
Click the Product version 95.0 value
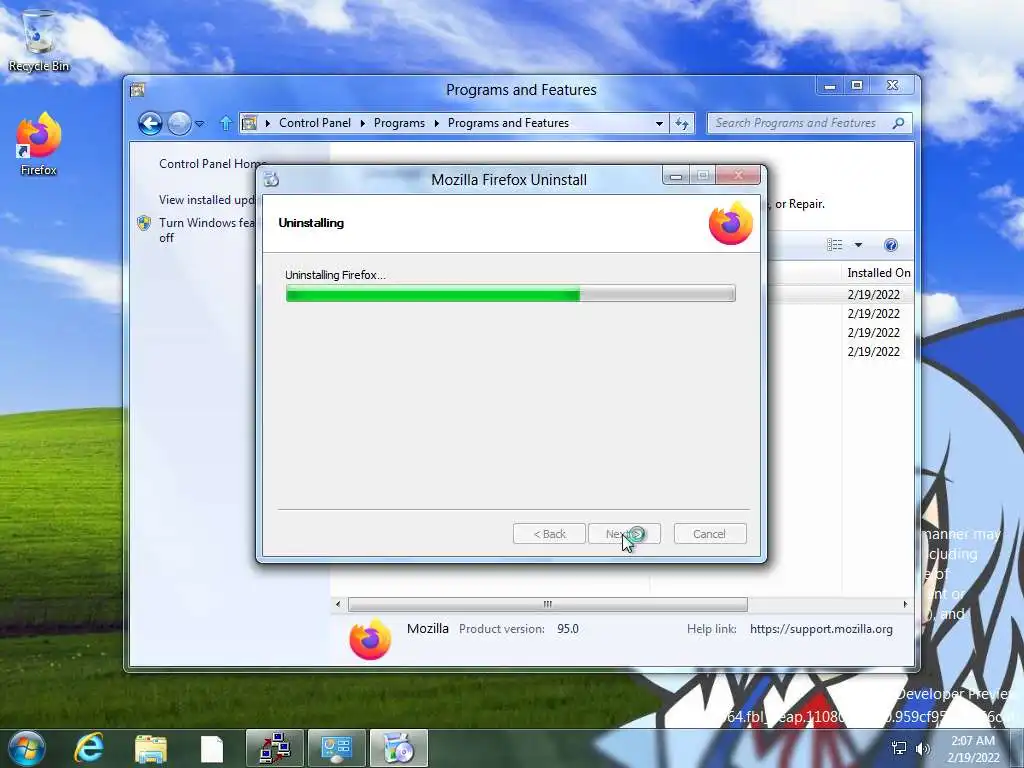pyautogui.click(x=568, y=629)
